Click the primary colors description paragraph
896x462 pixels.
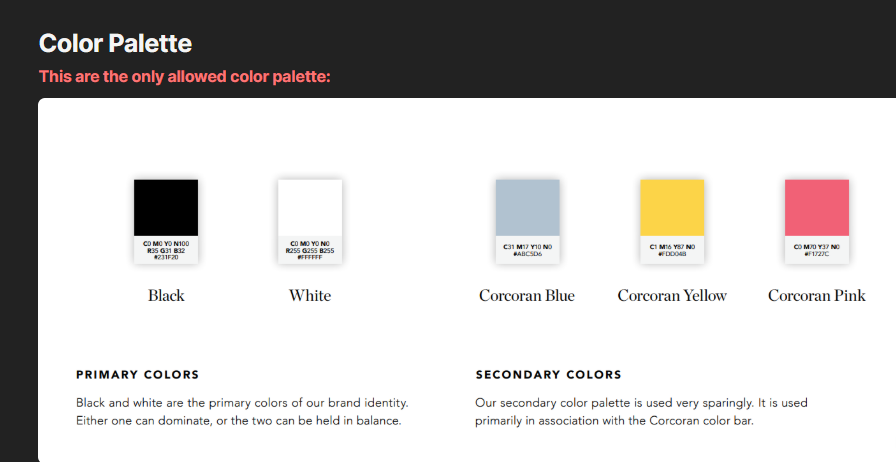[x=242, y=411]
